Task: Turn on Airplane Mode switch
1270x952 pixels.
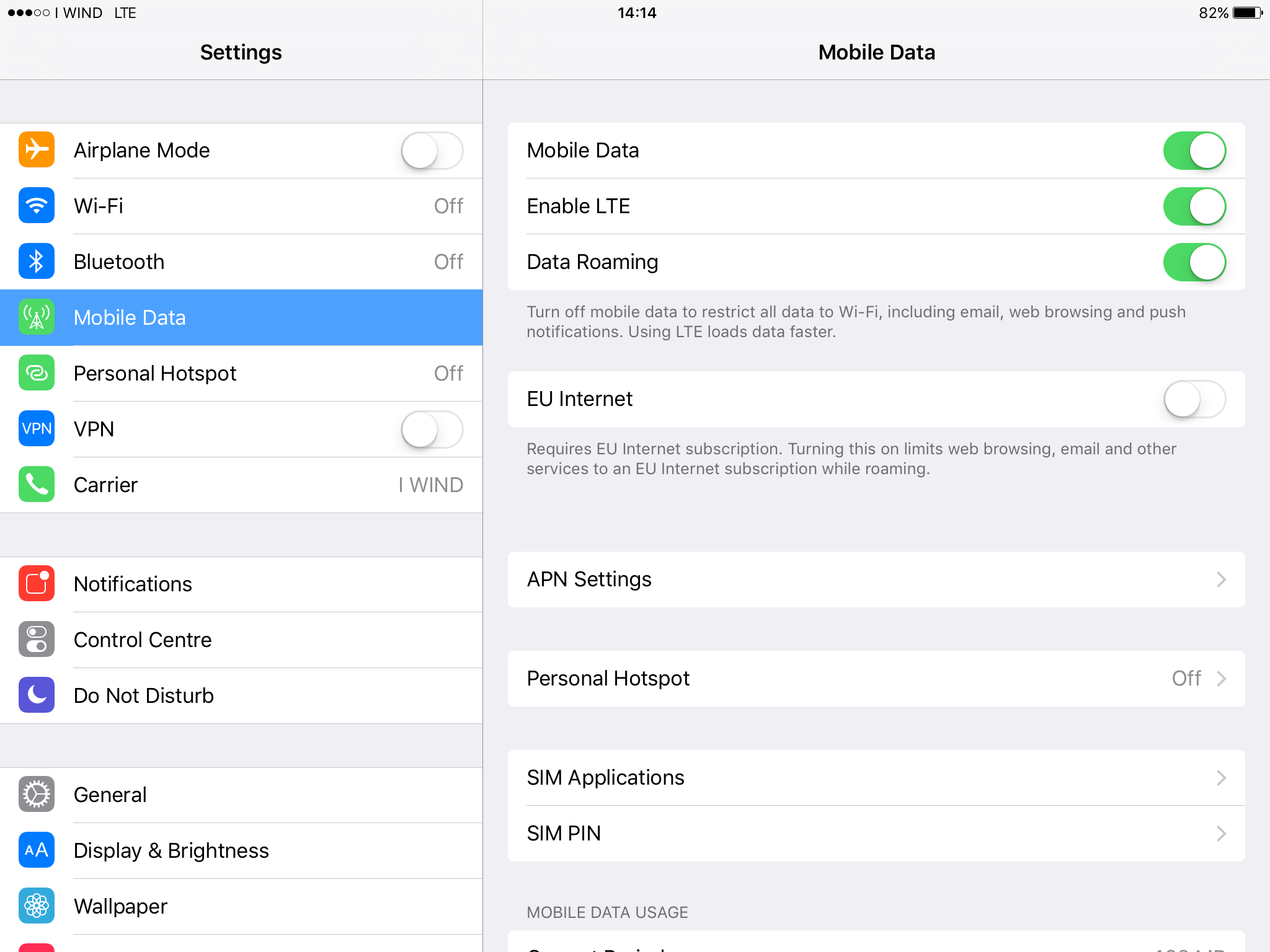Action: click(x=432, y=151)
